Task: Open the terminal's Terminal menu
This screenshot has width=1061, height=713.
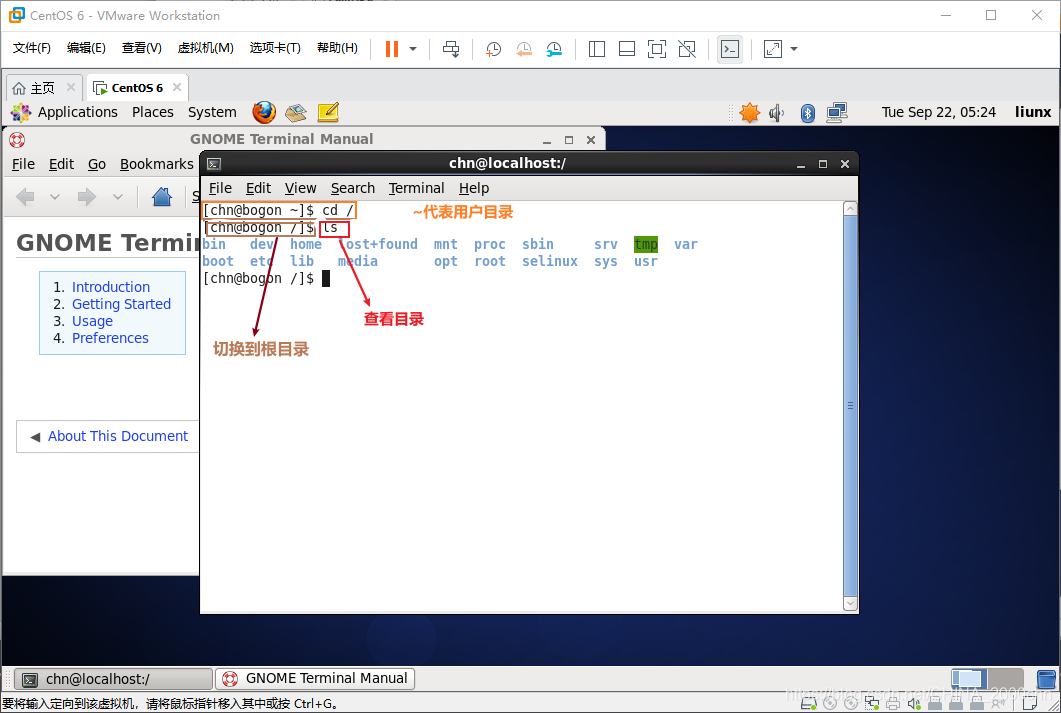Action: (x=416, y=188)
